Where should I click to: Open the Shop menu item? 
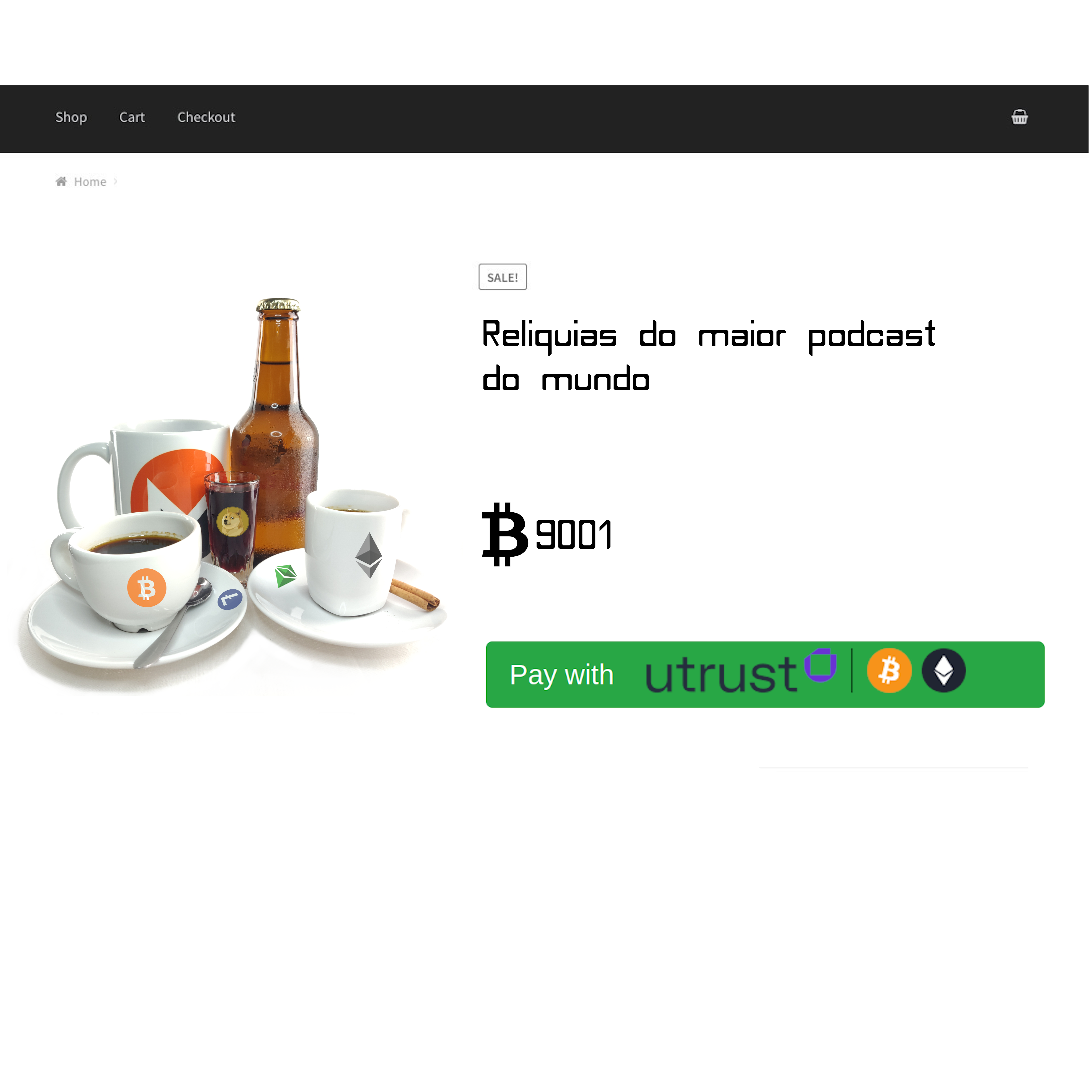click(71, 117)
